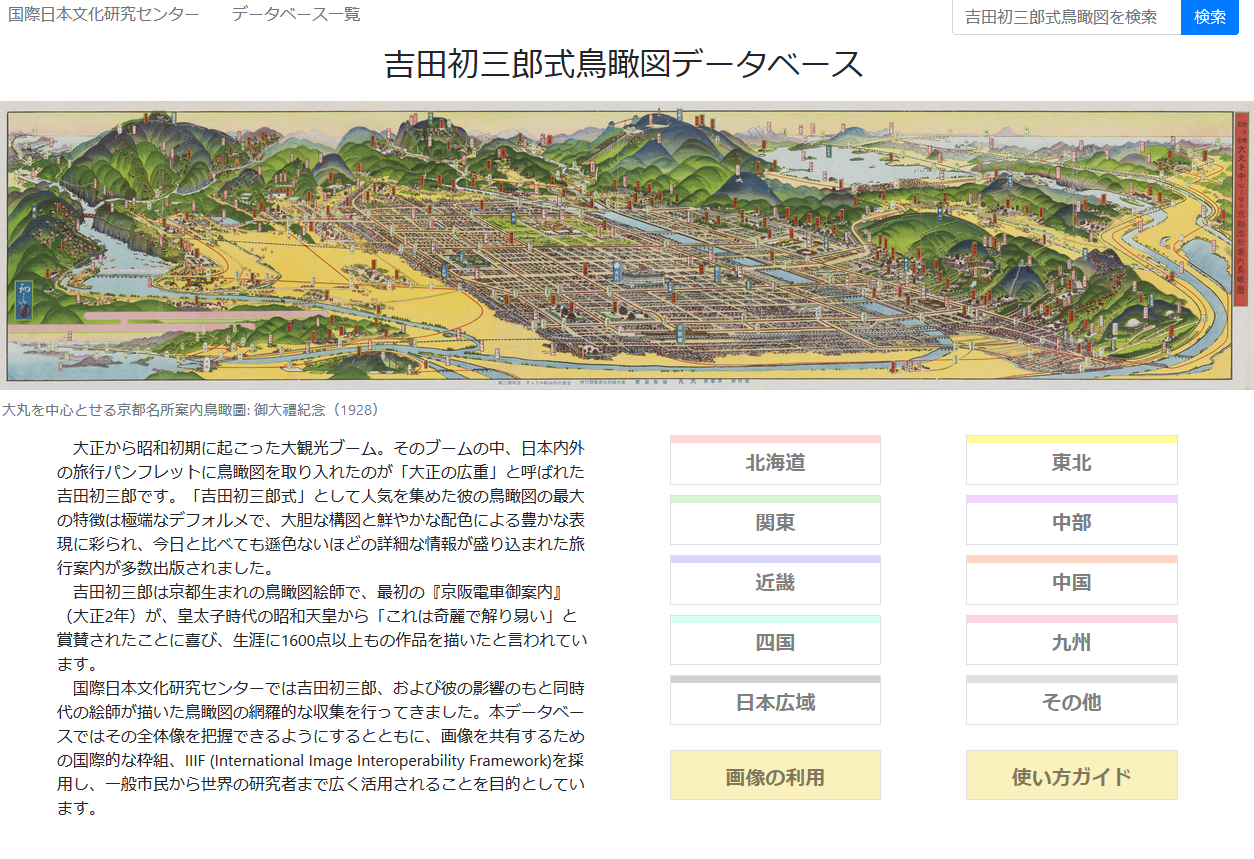This screenshot has width=1254, height=859.
Task: Click the 検索 search button
Action: (1209, 17)
